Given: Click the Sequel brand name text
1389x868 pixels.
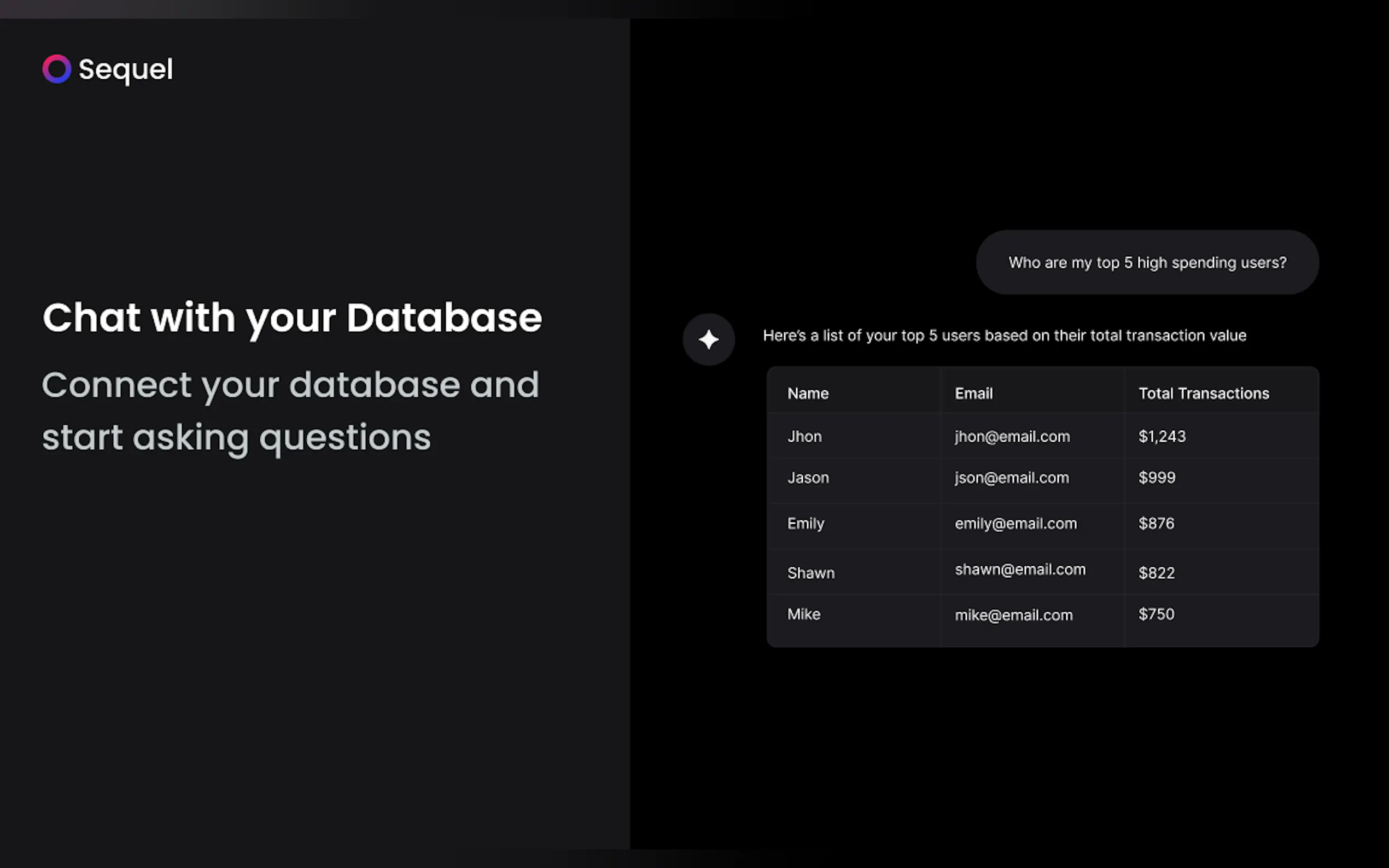Looking at the screenshot, I should pyautogui.click(x=125, y=69).
